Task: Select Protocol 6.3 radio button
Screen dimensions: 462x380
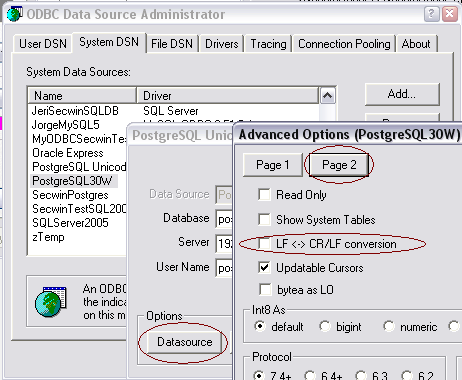Action: click(361, 375)
